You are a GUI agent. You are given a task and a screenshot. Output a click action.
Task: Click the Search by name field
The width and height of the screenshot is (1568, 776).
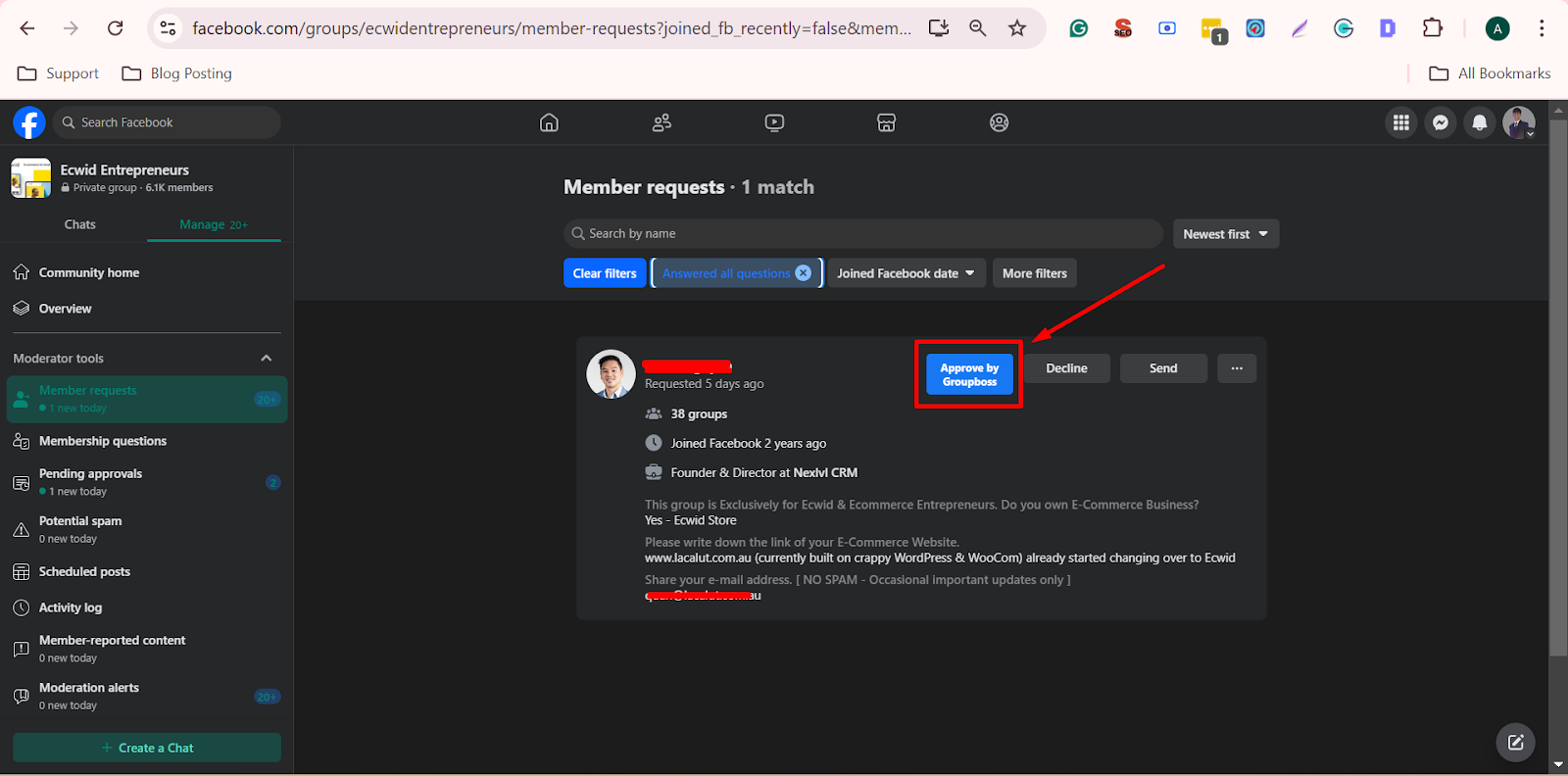863,234
